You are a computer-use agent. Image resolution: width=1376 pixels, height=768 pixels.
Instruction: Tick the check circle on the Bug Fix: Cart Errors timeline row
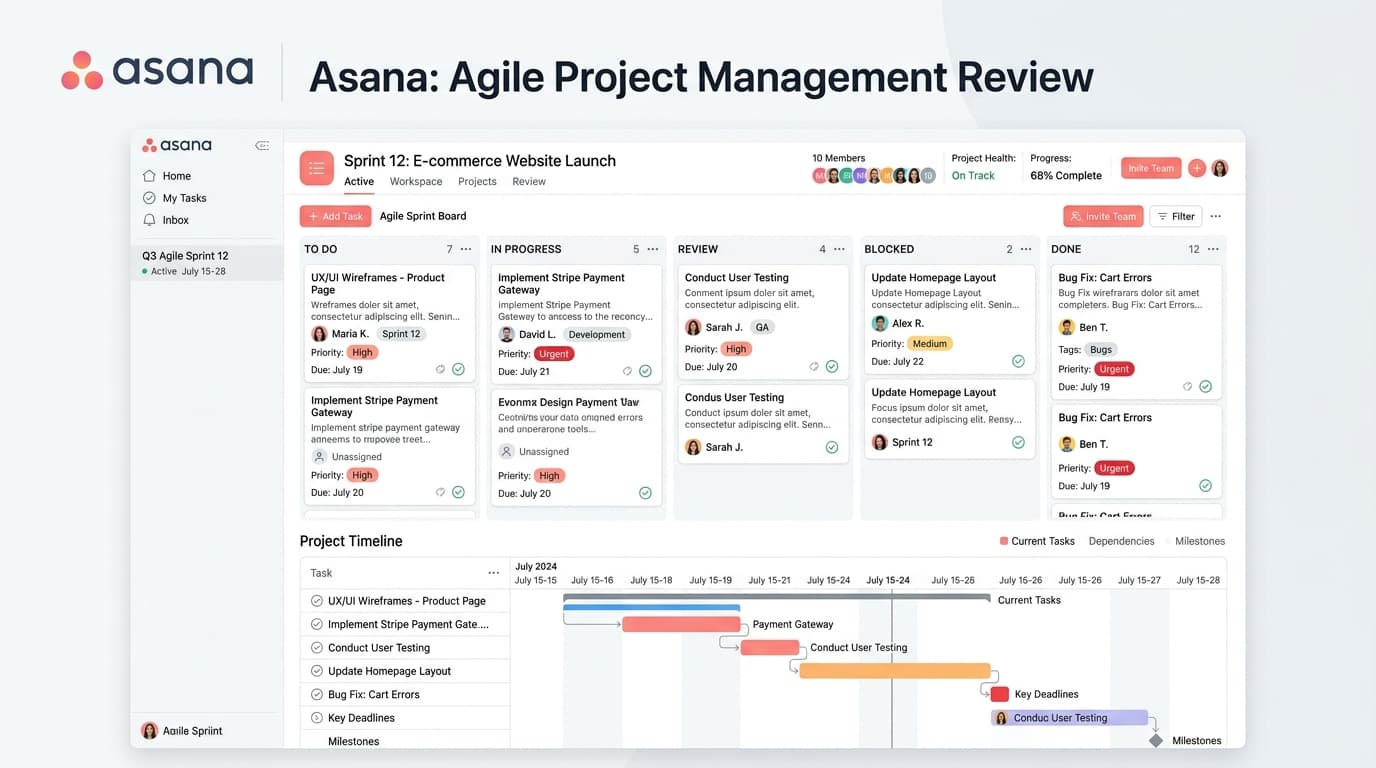(x=317, y=694)
